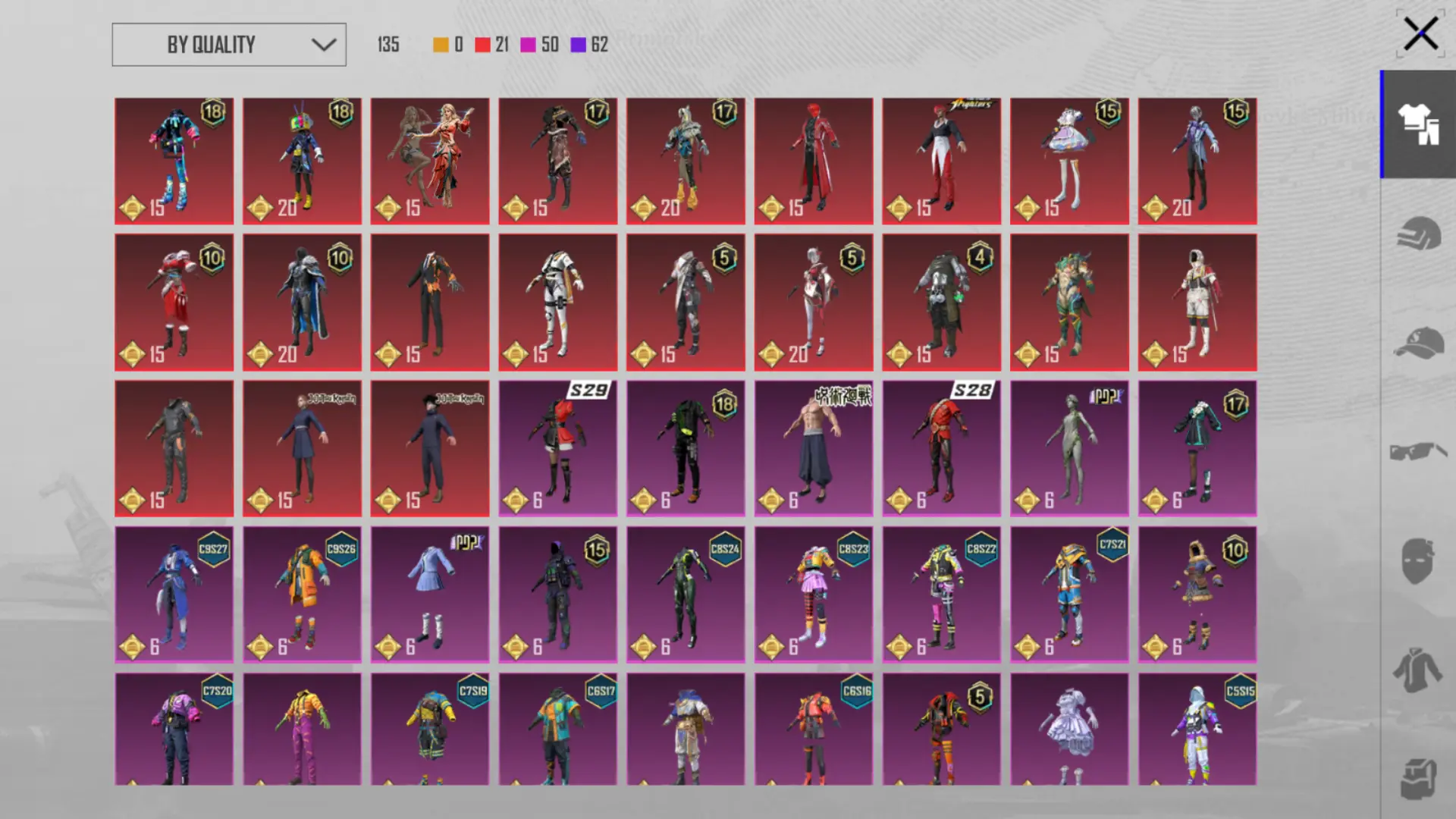Select the S29 season outfit thumbnail

tap(557, 448)
